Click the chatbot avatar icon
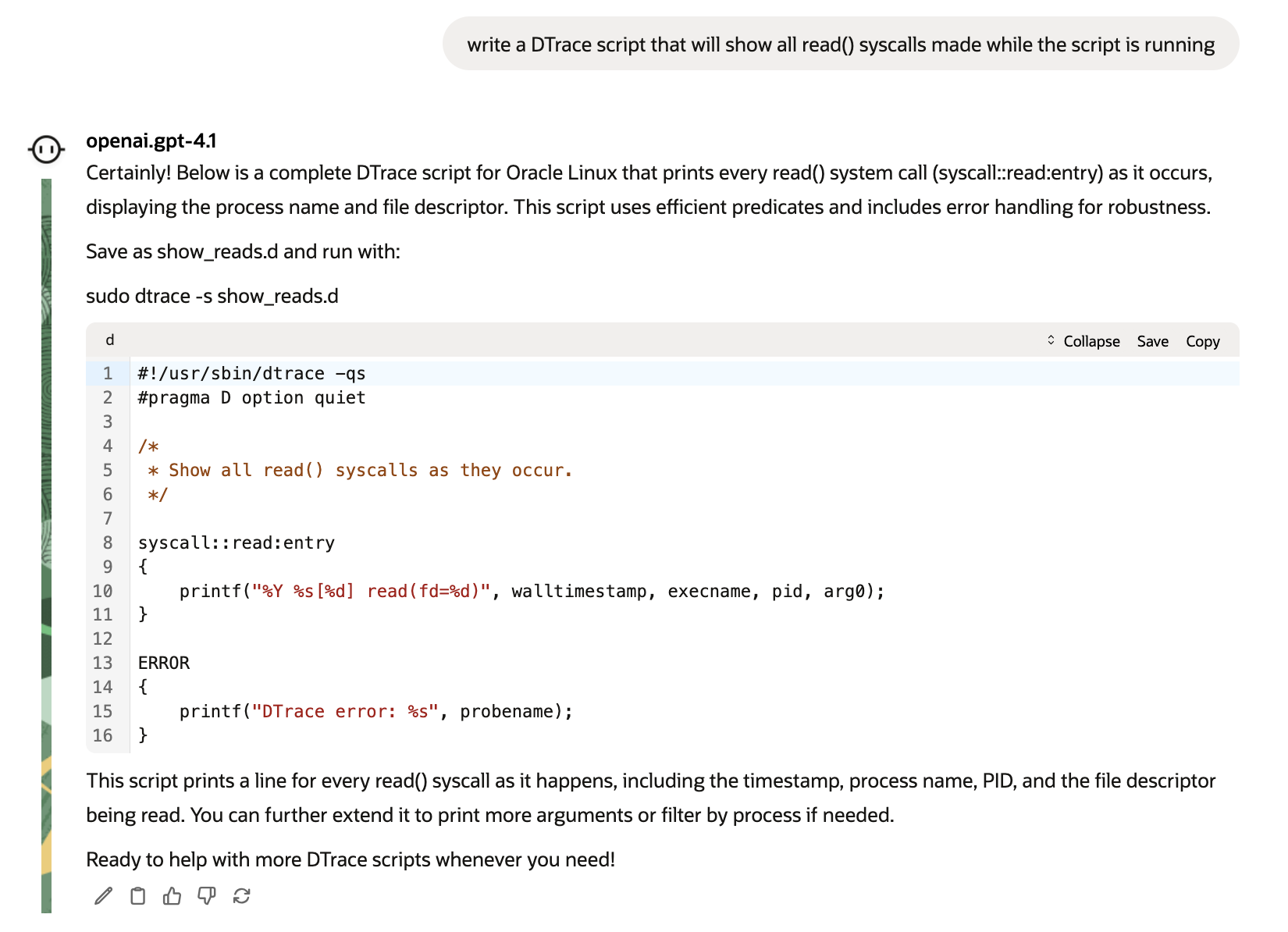1288x932 pixels. click(x=46, y=148)
